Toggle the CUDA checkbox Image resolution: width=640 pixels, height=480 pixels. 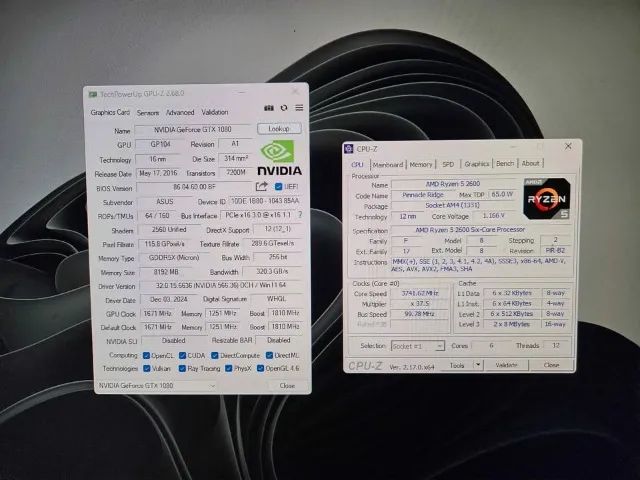pos(182,356)
